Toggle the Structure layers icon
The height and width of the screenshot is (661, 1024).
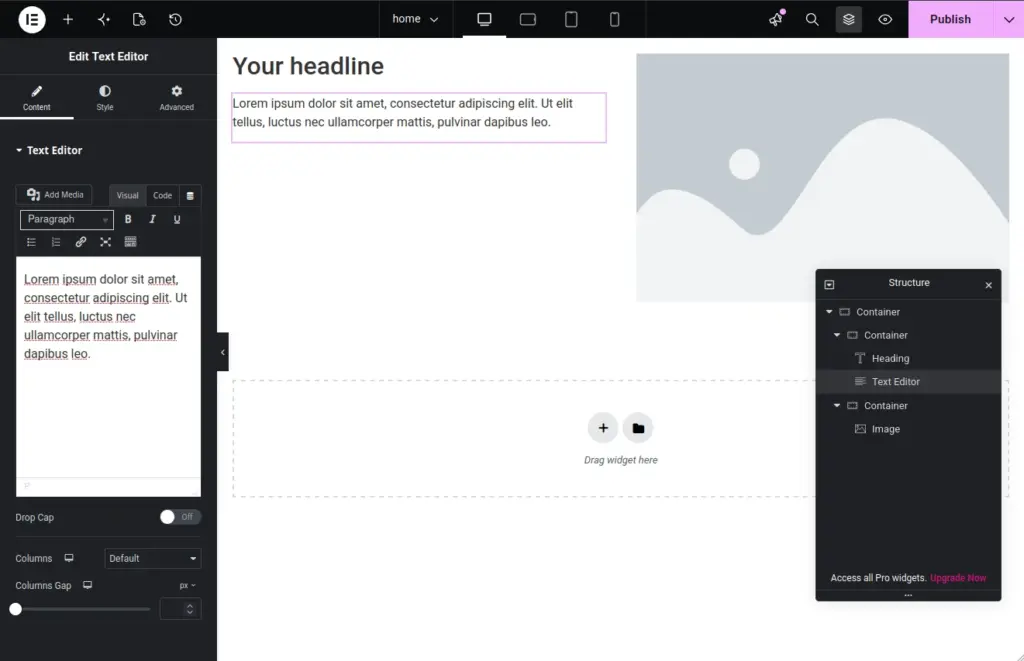848,20
